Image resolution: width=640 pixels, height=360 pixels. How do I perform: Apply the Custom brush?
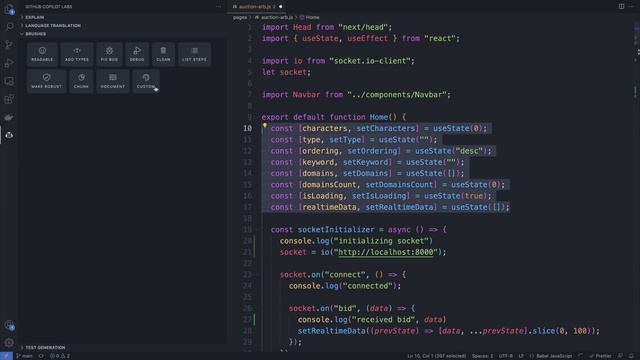(x=146, y=81)
